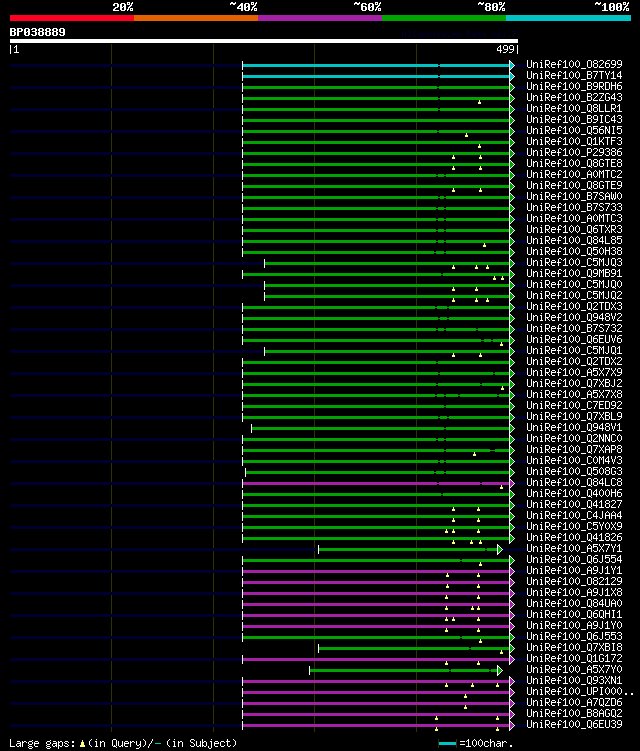Open UniRef100_Q508G3 from the hit list
This screenshot has width=640, height=751.
coord(574,472)
